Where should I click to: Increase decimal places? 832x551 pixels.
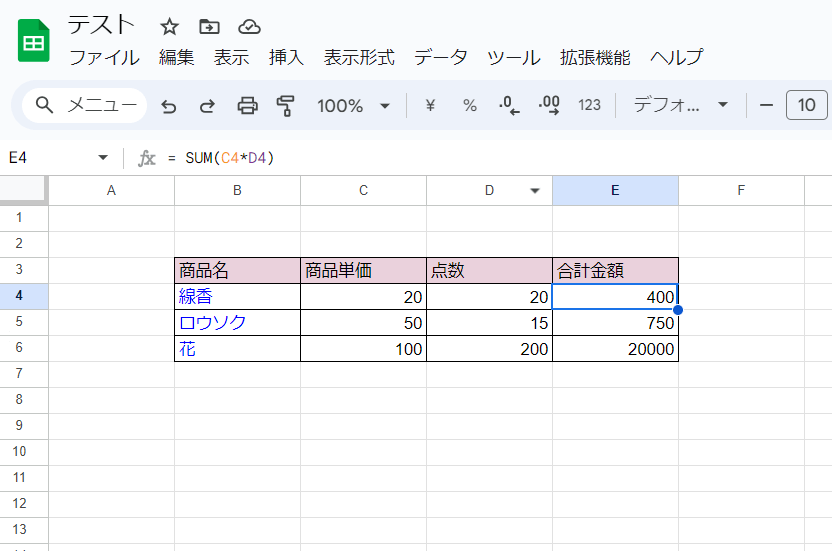click(549, 105)
